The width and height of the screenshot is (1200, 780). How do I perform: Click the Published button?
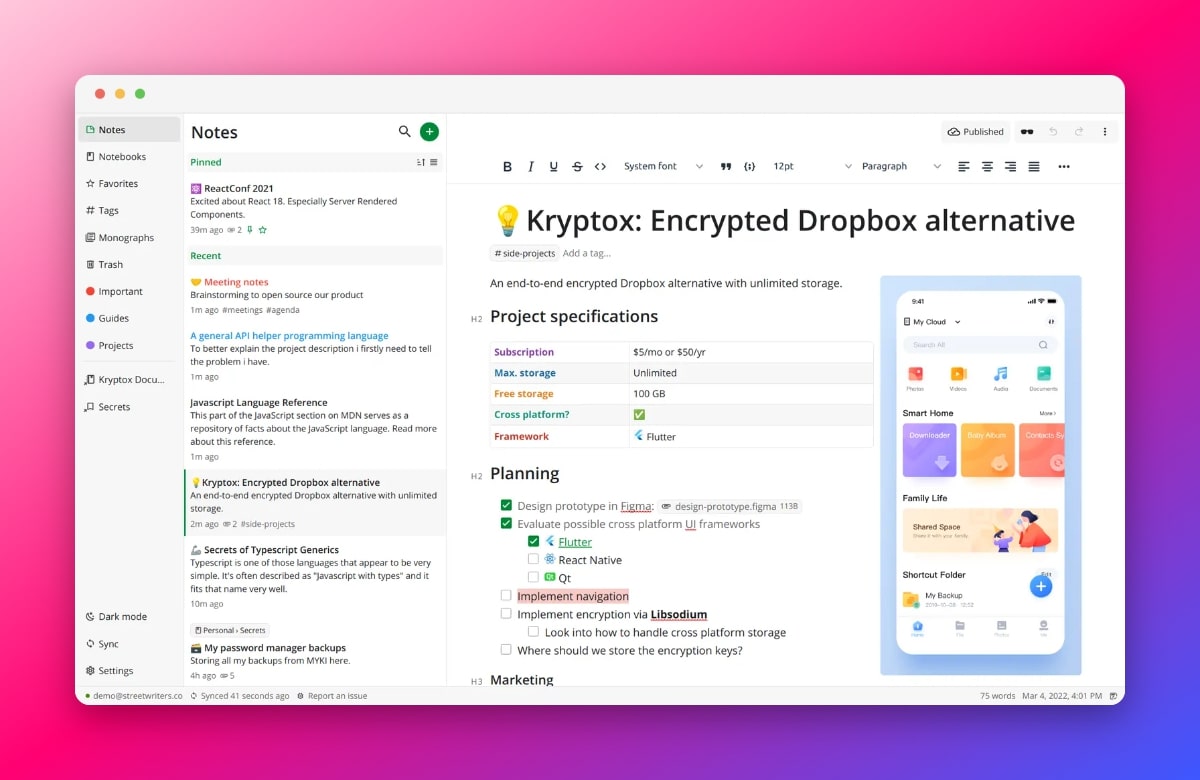tap(975, 131)
